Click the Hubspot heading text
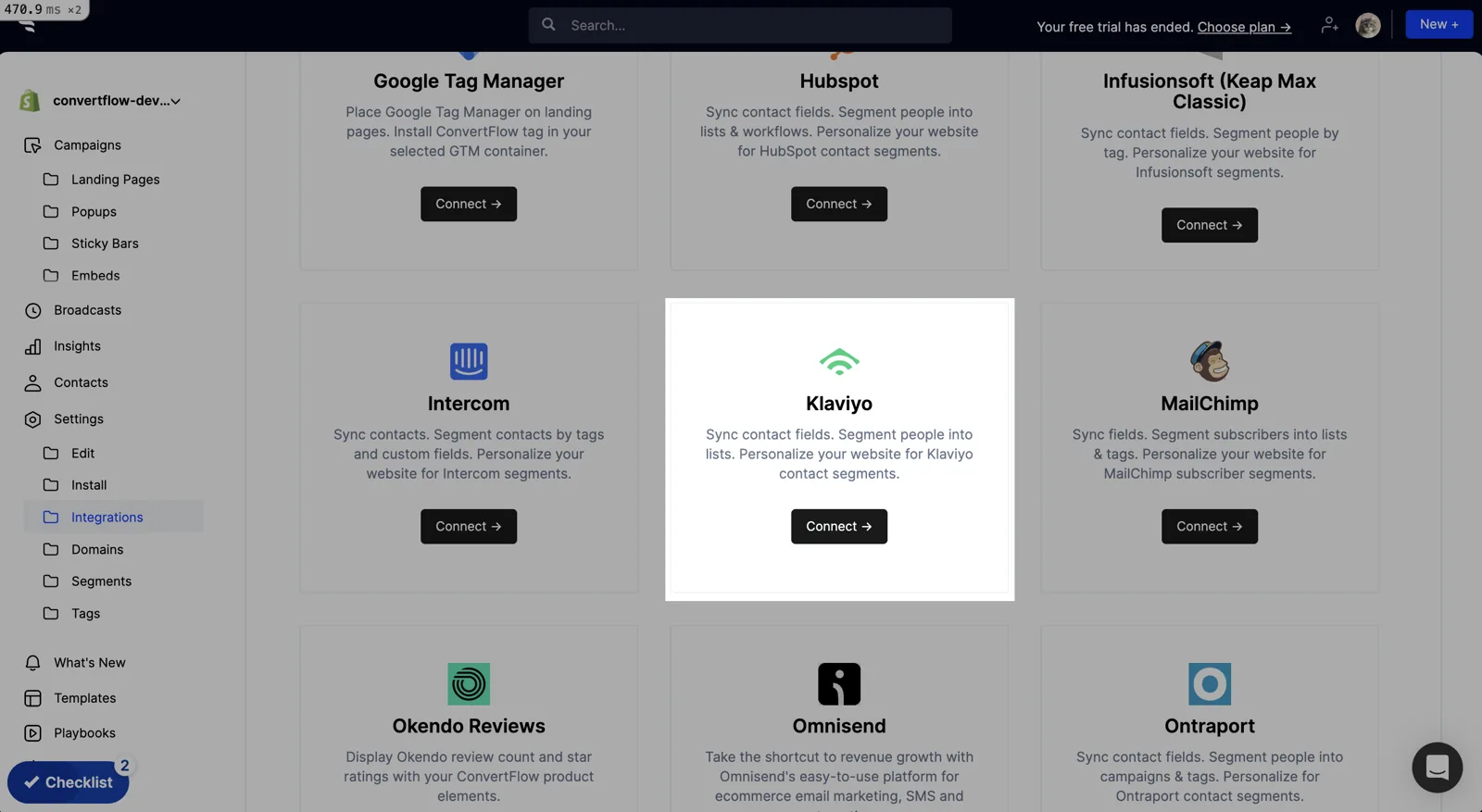The image size is (1482, 812). pyautogui.click(x=839, y=81)
